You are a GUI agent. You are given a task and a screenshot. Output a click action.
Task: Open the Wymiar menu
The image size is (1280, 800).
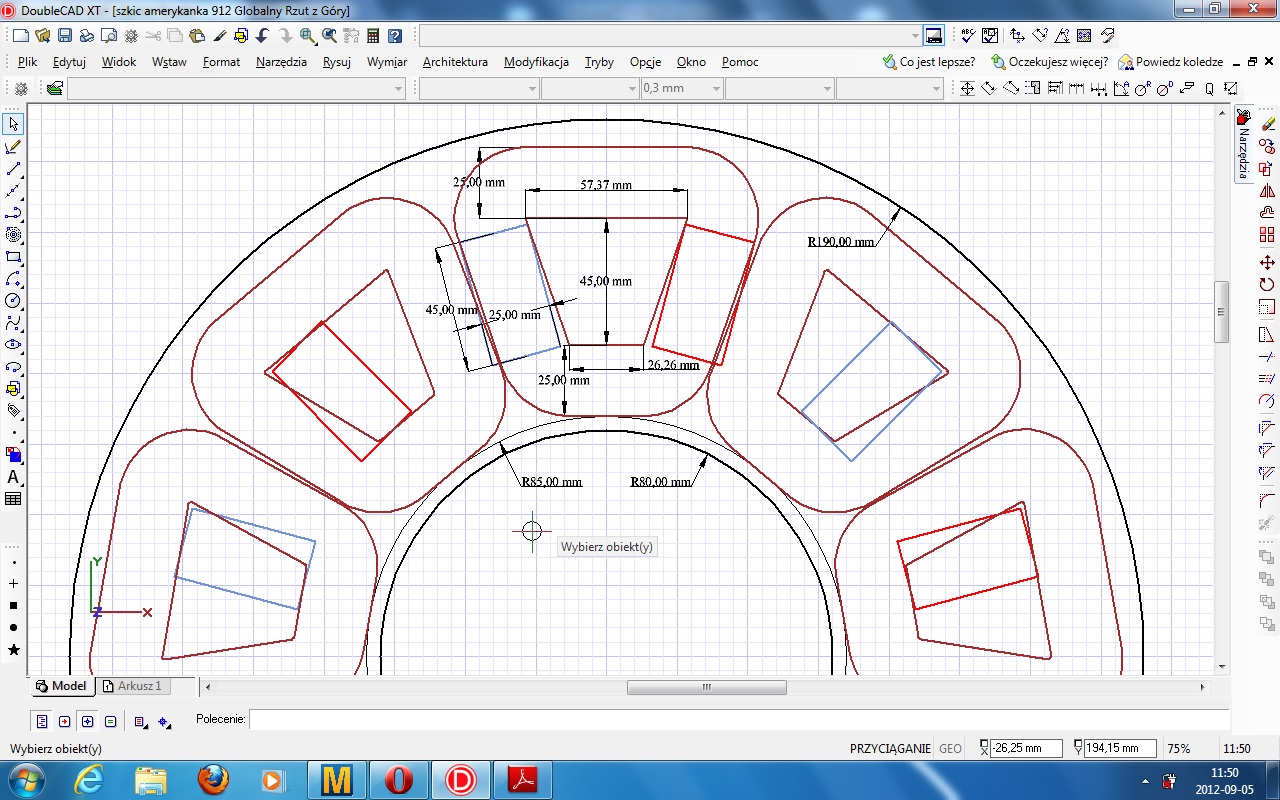tap(386, 62)
